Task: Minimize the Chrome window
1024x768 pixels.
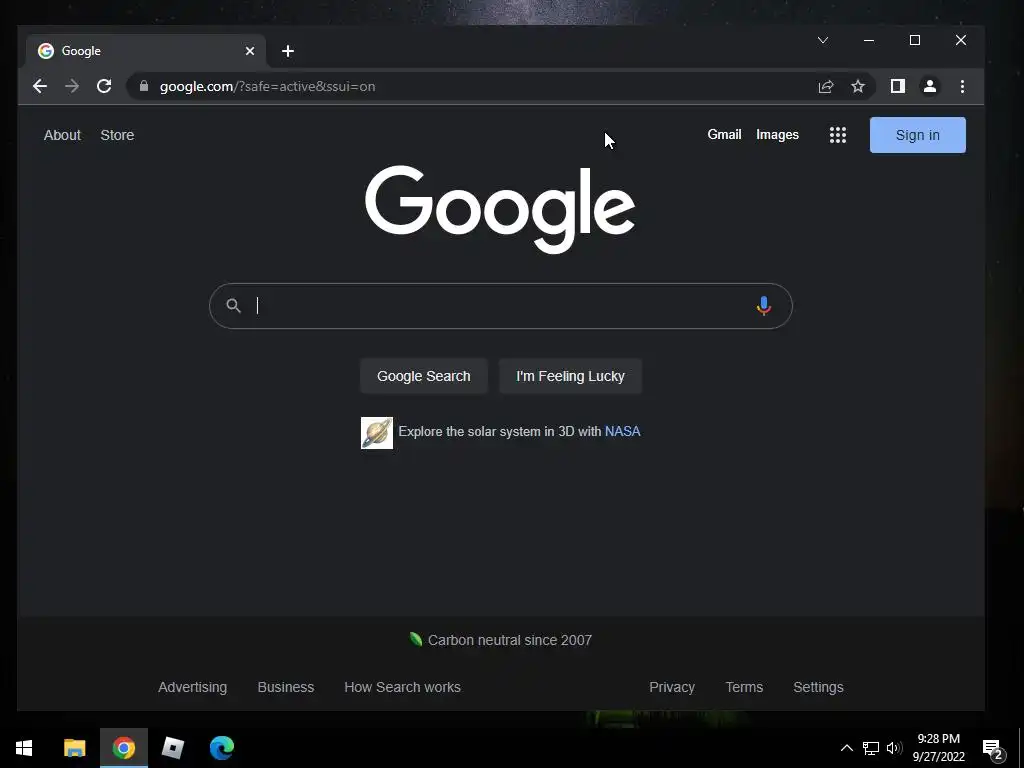Action: click(869, 40)
